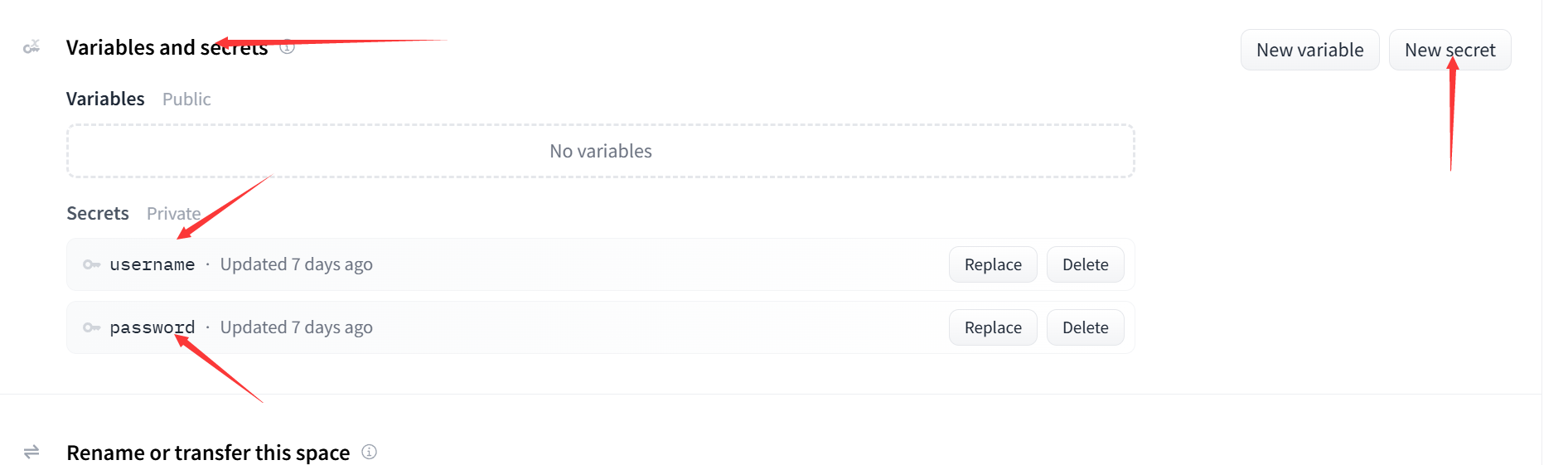
Task: Click the New variable button
Action: (x=1309, y=50)
